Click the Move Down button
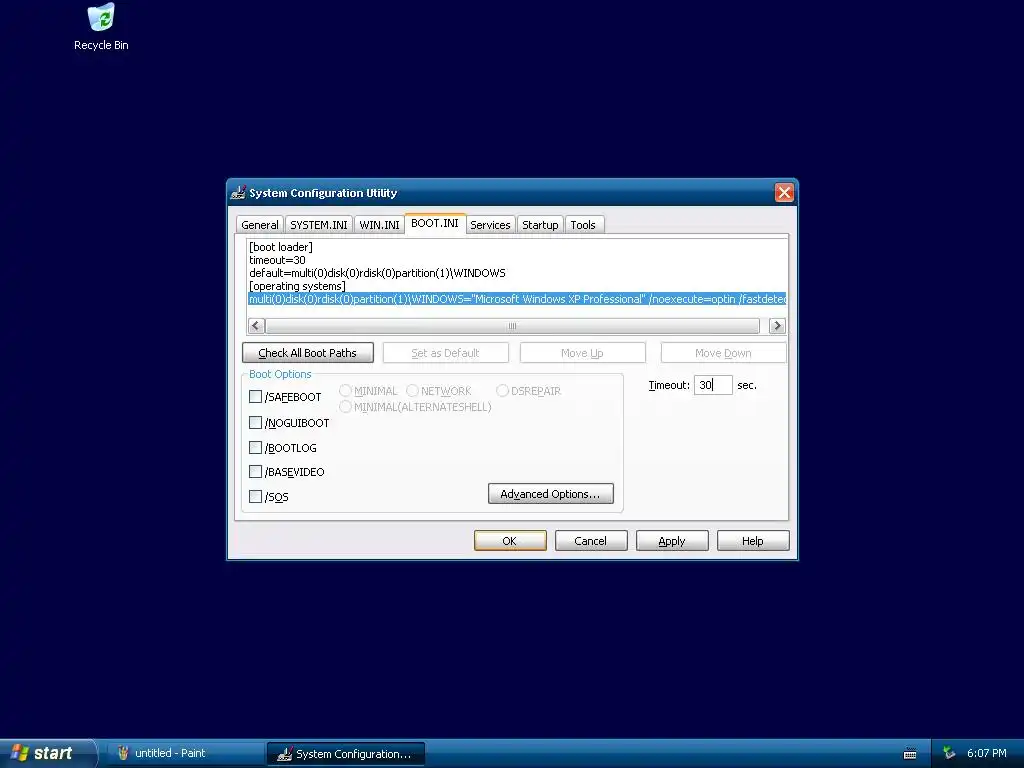 (x=723, y=353)
